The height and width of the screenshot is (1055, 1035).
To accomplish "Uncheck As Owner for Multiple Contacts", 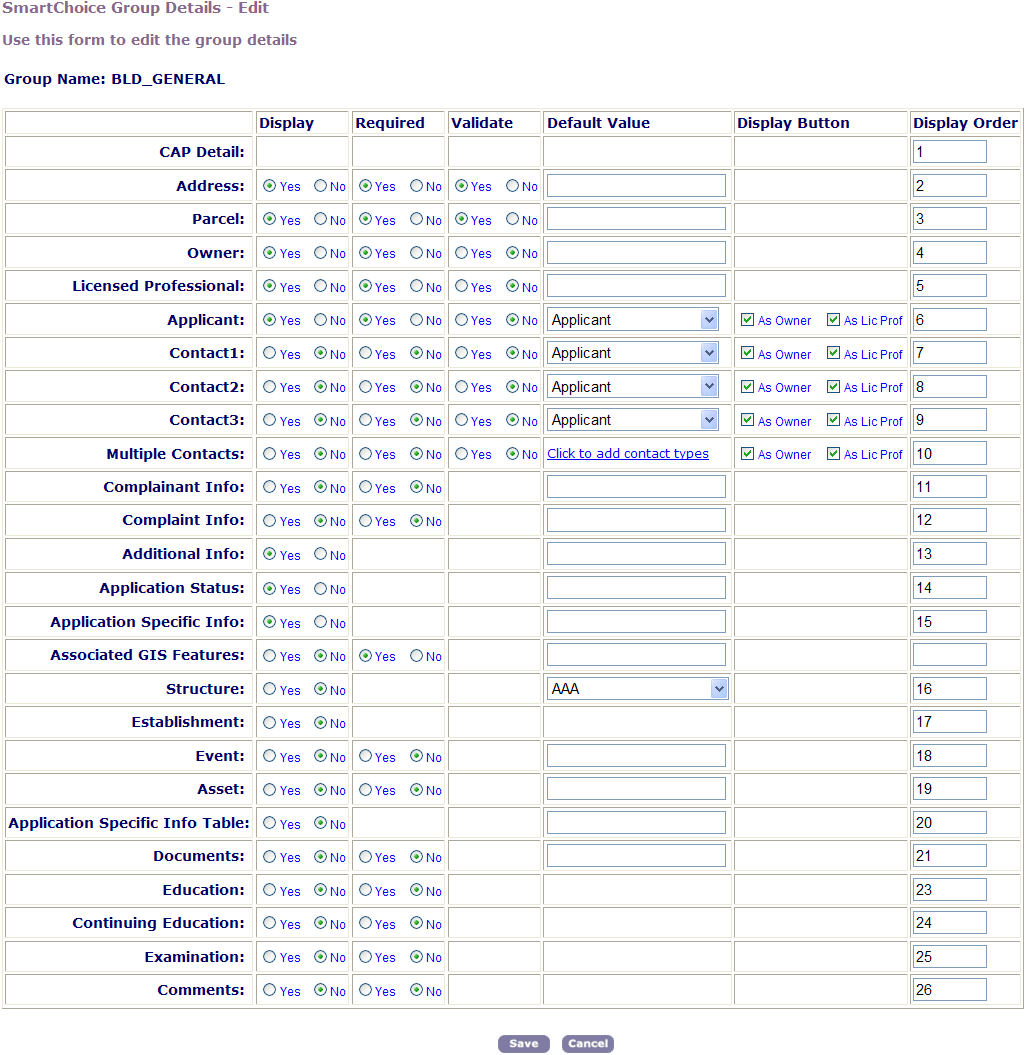I will tap(747, 454).
